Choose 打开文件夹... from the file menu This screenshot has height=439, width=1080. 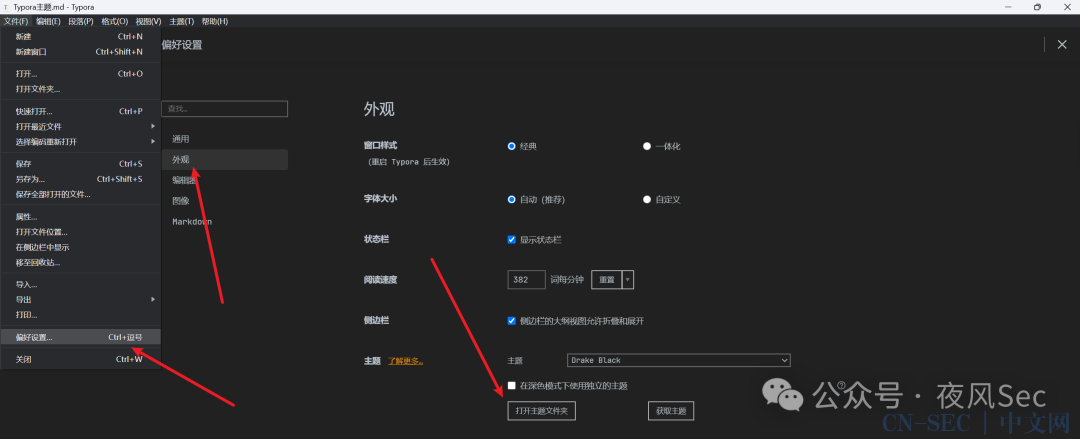(x=81, y=89)
